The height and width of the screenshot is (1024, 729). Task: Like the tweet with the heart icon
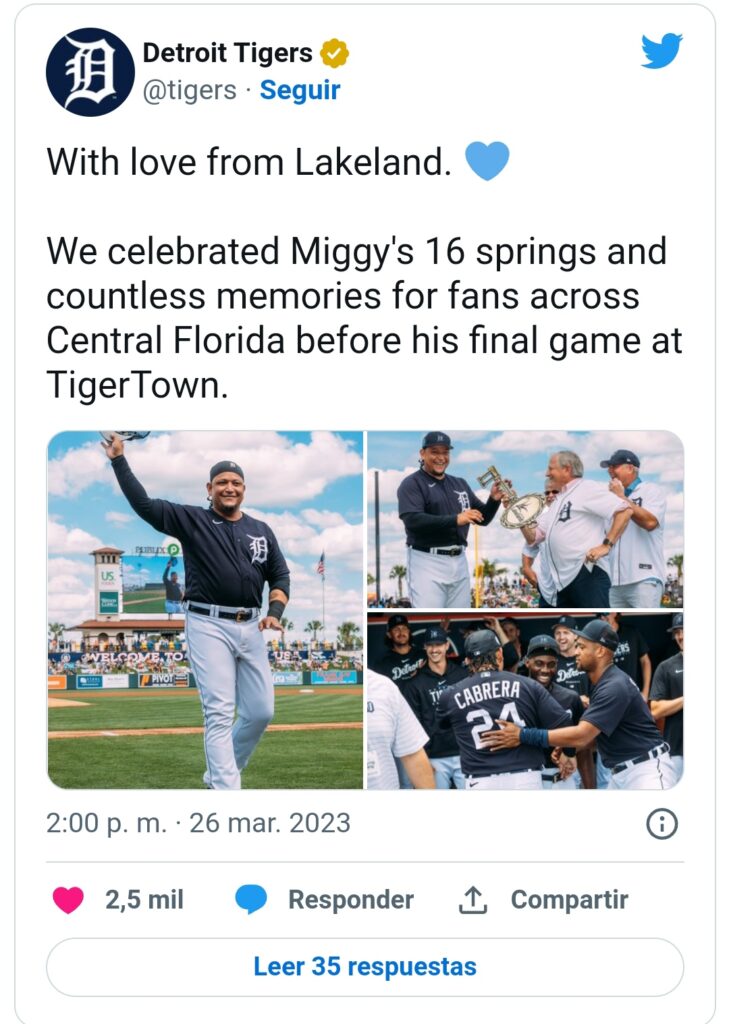(69, 900)
